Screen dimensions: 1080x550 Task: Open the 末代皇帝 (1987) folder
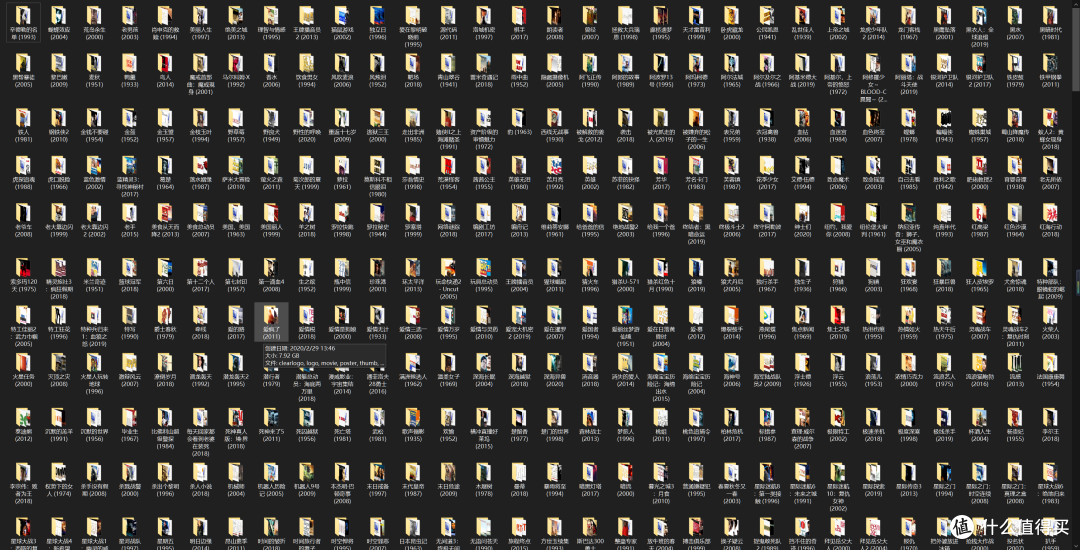tap(413, 480)
